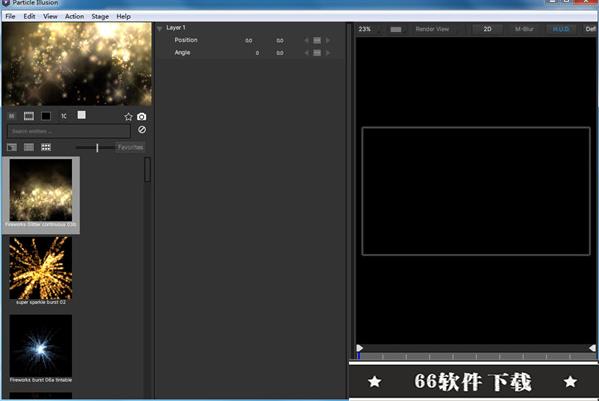Screen dimensions: 599x401
Task: Click the black preview background swatch
Action: (x=46, y=116)
